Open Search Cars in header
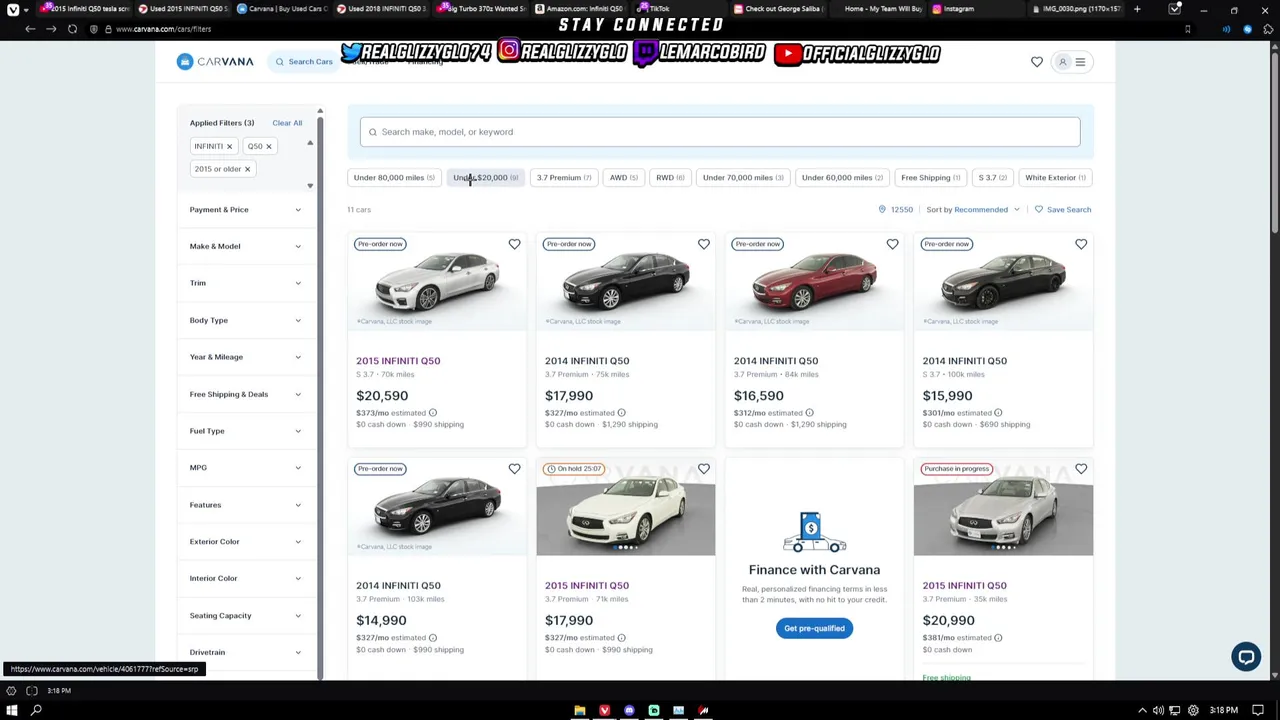 [x=303, y=62]
